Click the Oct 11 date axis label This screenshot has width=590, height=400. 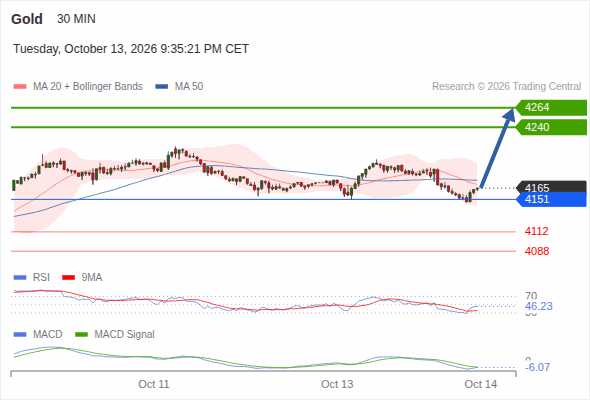[154, 384]
